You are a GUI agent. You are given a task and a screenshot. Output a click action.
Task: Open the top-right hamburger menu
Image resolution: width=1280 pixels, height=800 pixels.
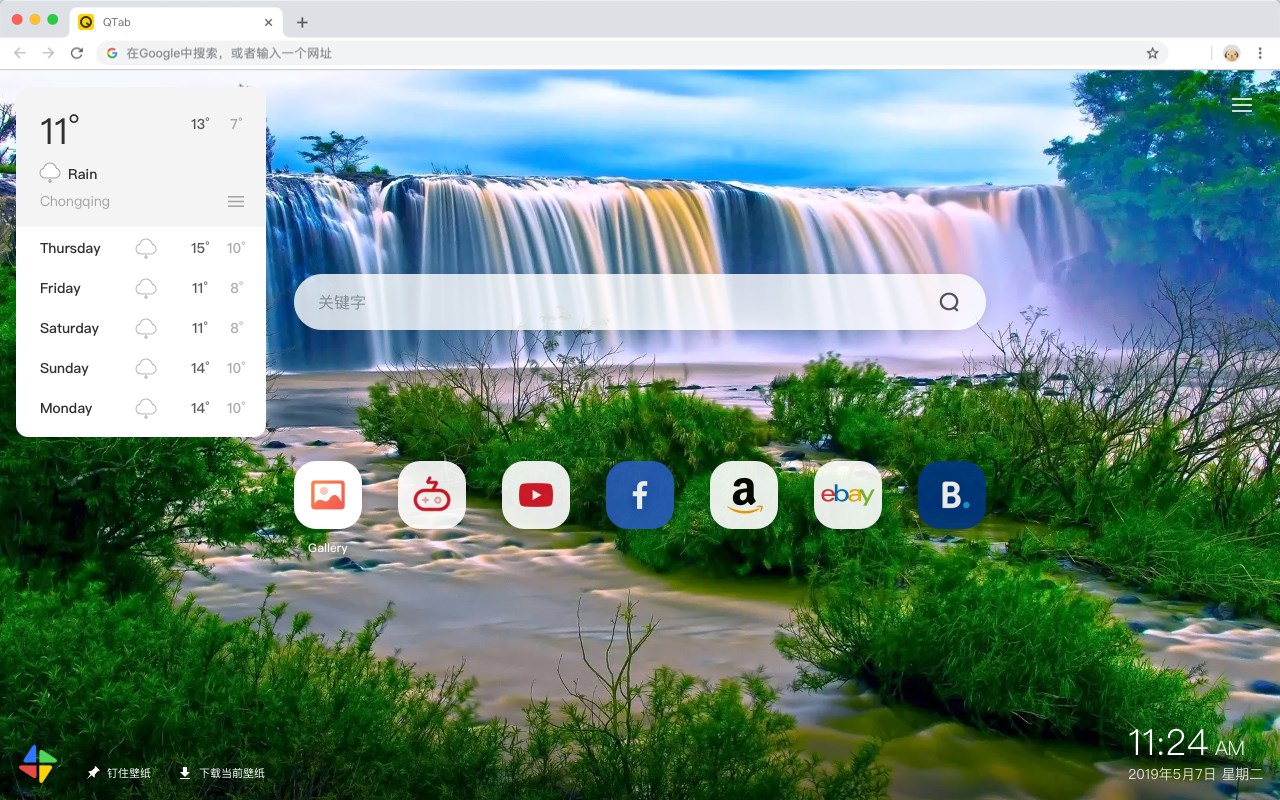click(1242, 105)
